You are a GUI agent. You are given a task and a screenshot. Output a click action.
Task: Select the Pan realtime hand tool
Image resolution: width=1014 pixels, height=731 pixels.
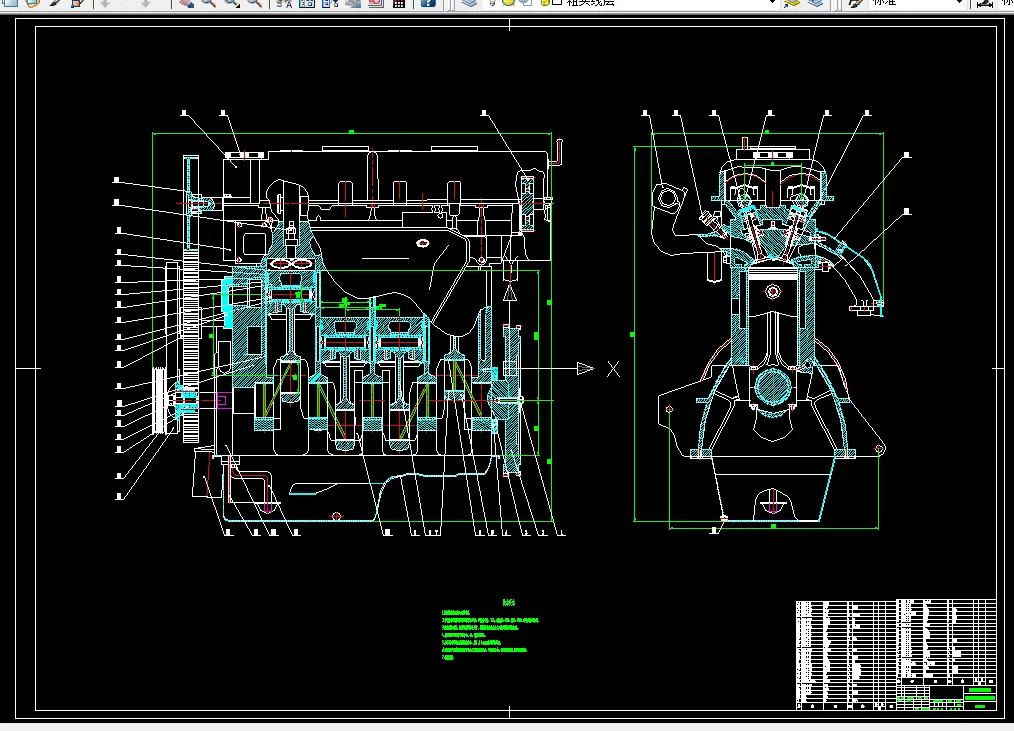(x=186, y=3)
